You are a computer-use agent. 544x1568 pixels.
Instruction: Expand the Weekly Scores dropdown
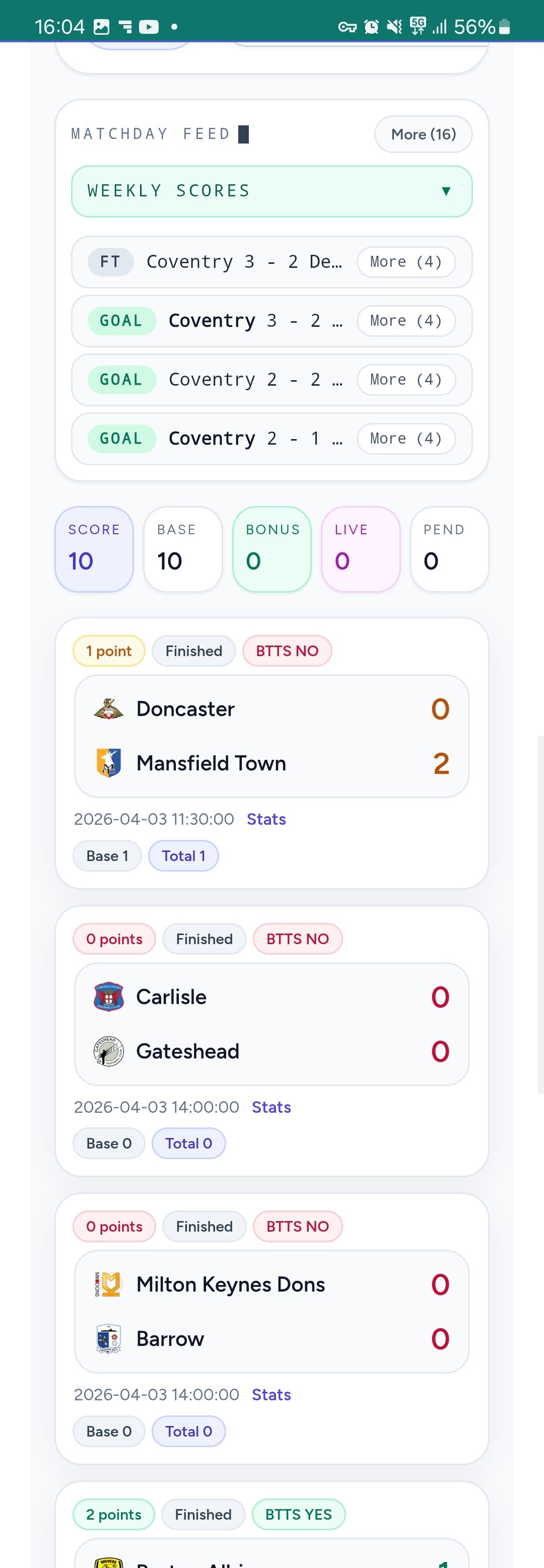(x=271, y=191)
